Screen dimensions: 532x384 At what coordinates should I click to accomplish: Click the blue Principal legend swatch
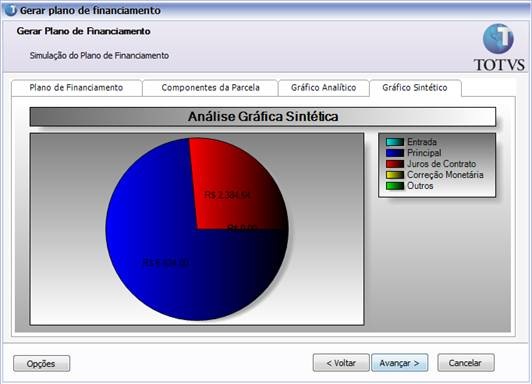point(395,153)
